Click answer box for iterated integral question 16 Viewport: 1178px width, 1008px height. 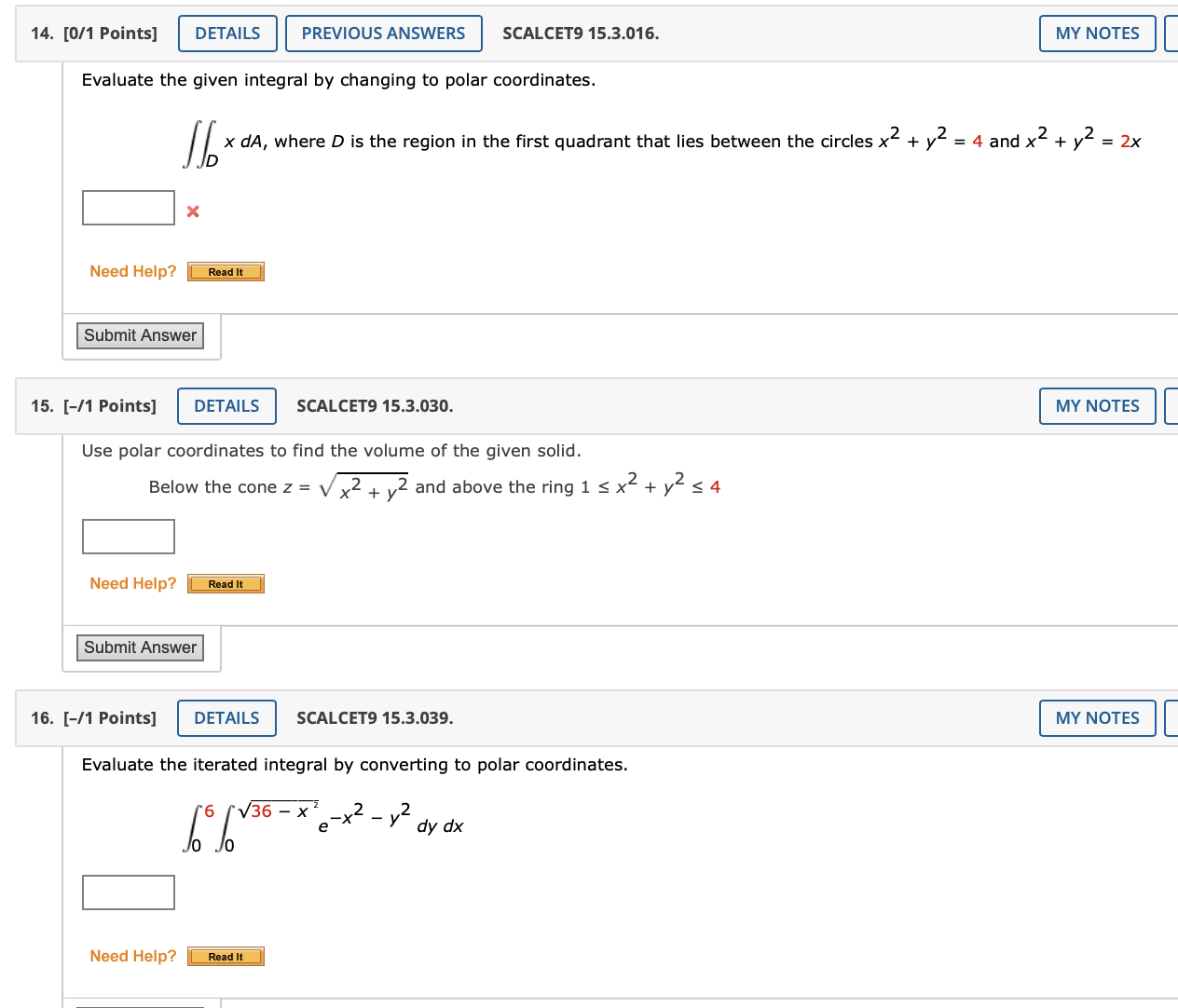coord(129,892)
